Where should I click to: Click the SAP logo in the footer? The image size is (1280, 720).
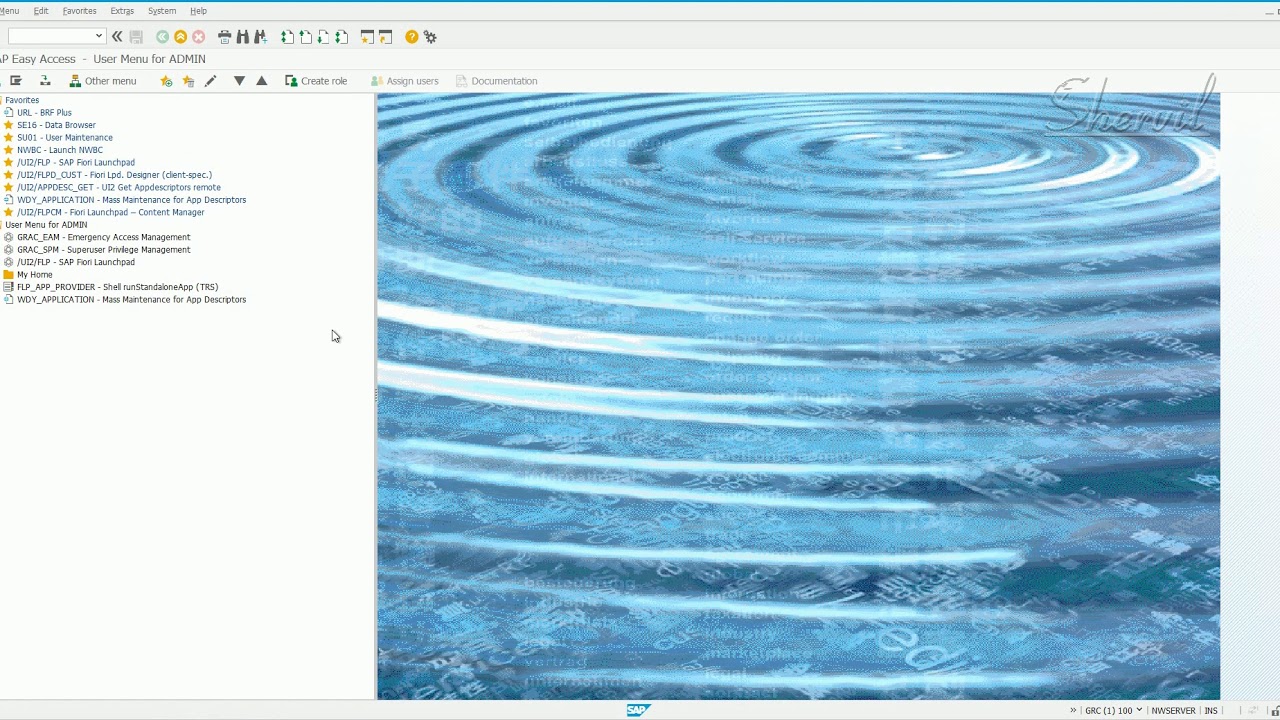tap(638, 711)
